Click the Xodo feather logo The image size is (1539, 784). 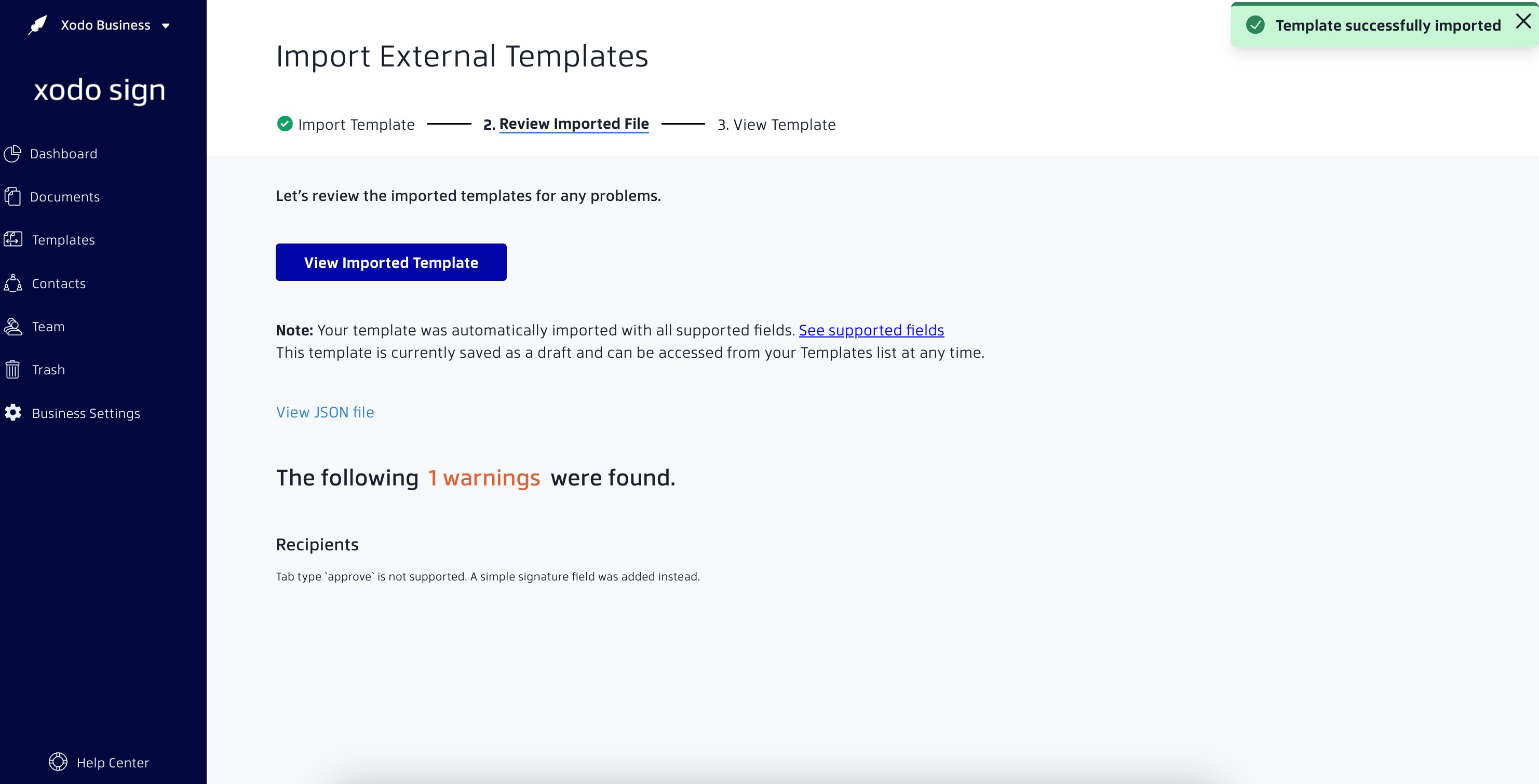(37, 24)
